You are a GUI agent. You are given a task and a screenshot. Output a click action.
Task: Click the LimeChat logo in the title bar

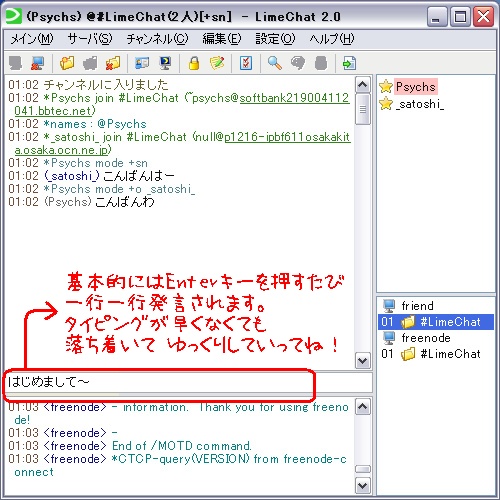[x=14, y=16]
